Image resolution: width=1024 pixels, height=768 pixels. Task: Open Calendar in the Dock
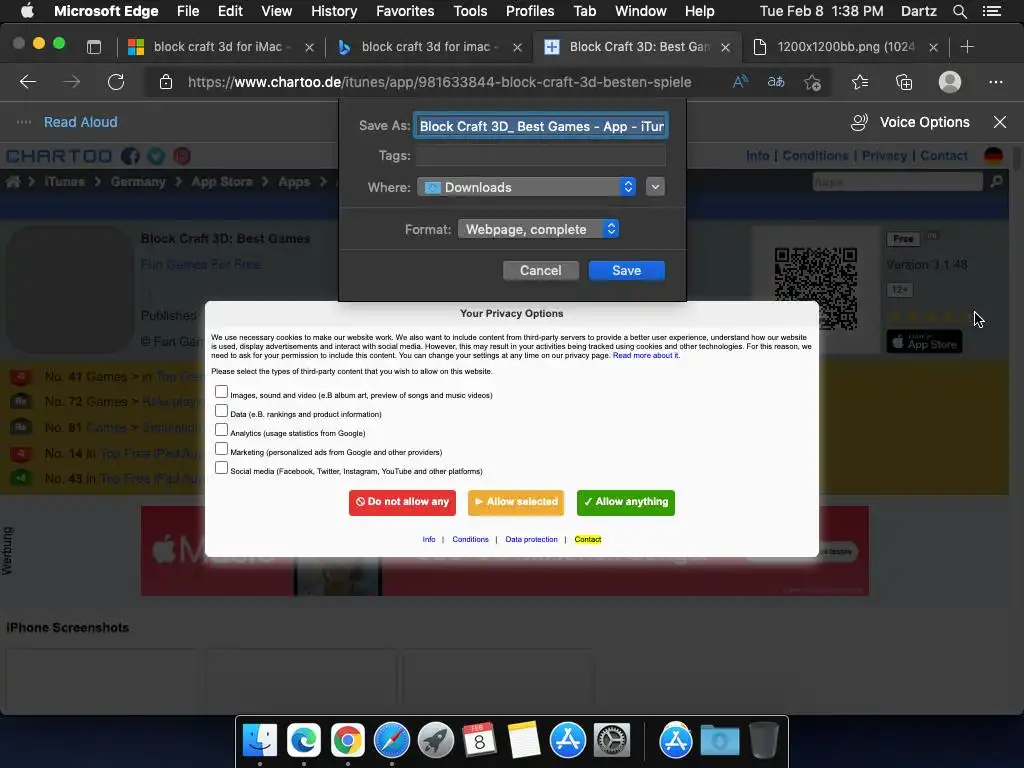coord(479,740)
